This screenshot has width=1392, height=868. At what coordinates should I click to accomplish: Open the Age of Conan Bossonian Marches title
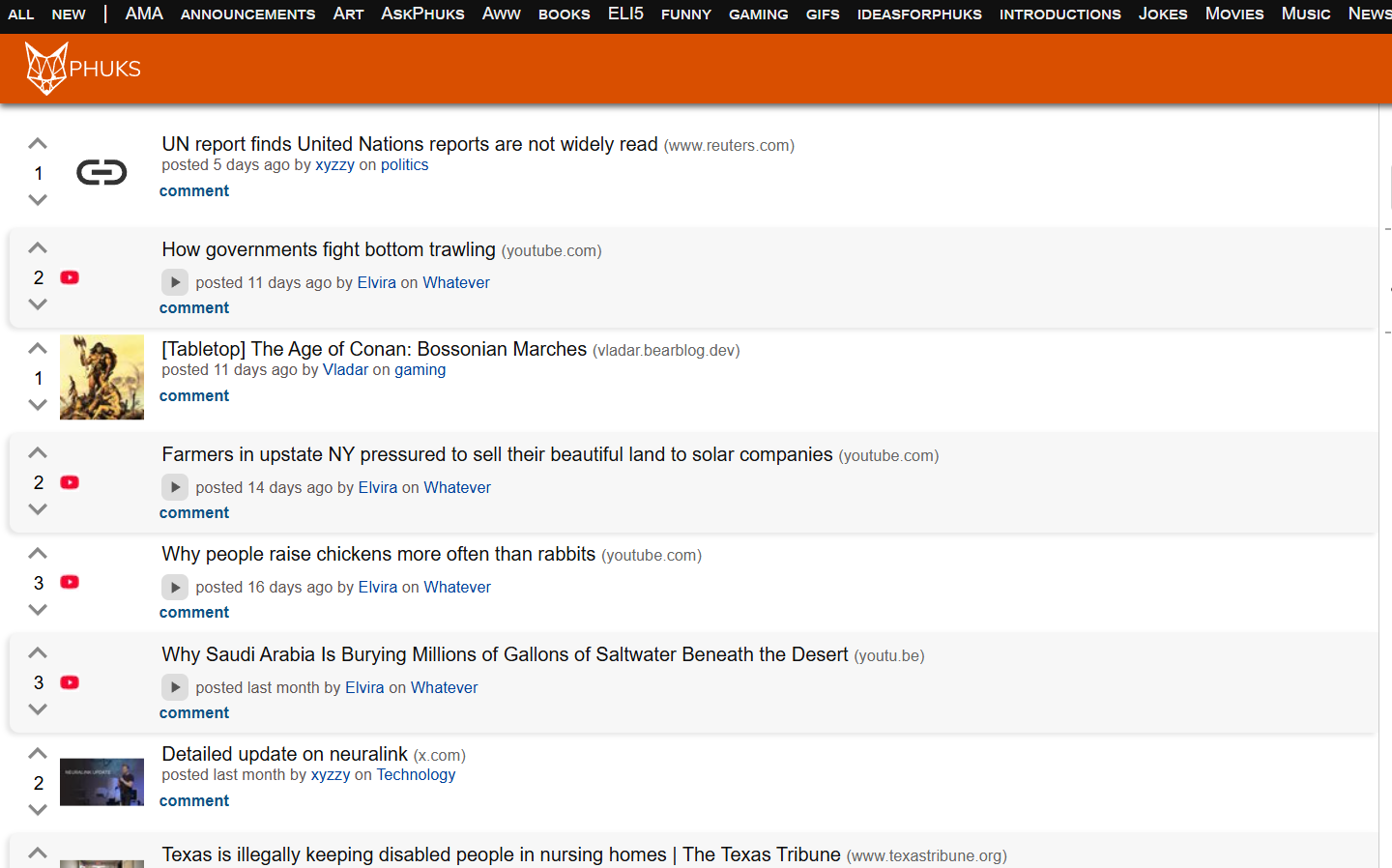374,349
